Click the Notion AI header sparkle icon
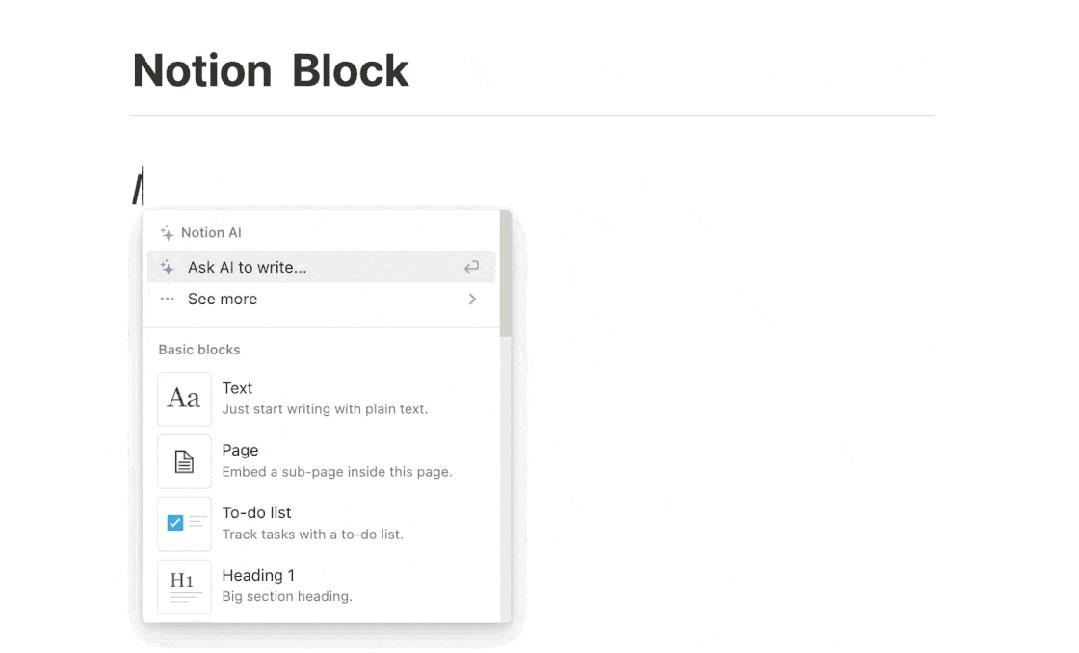 point(167,233)
